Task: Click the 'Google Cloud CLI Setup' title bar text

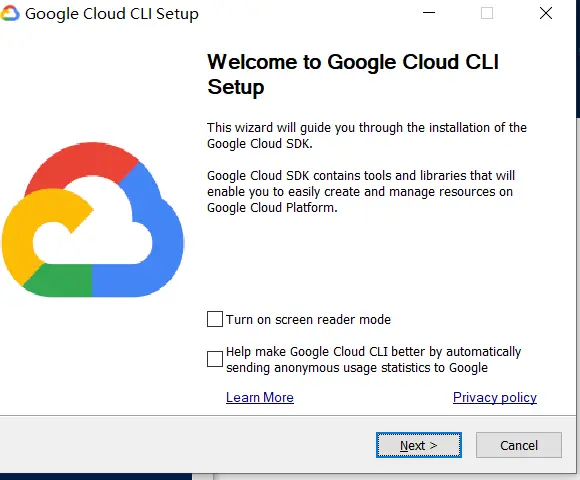Action: click(x=112, y=14)
